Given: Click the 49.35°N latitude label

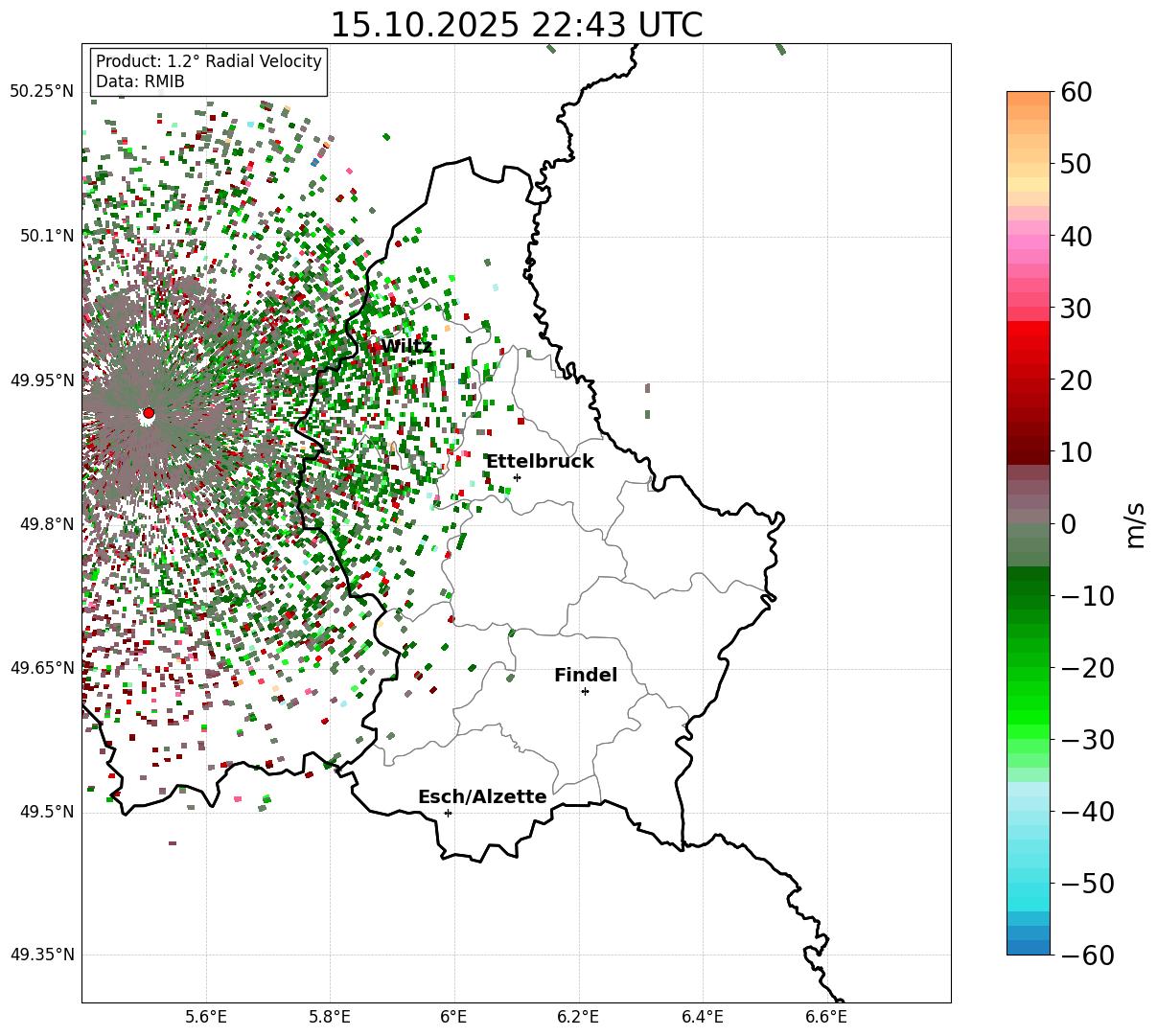Looking at the screenshot, I should click(42, 955).
